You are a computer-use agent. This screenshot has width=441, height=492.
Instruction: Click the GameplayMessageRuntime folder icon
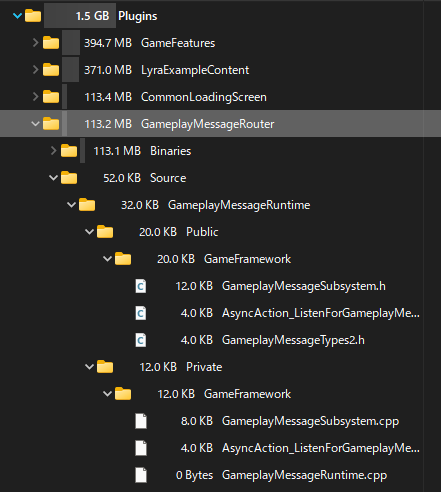tap(87, 205)
